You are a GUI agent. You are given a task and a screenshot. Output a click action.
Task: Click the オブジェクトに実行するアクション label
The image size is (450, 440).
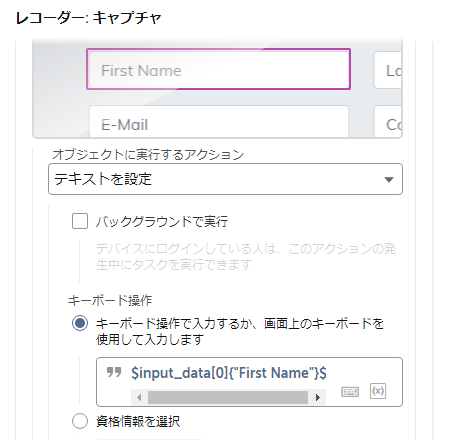click(x=148, y=155)
